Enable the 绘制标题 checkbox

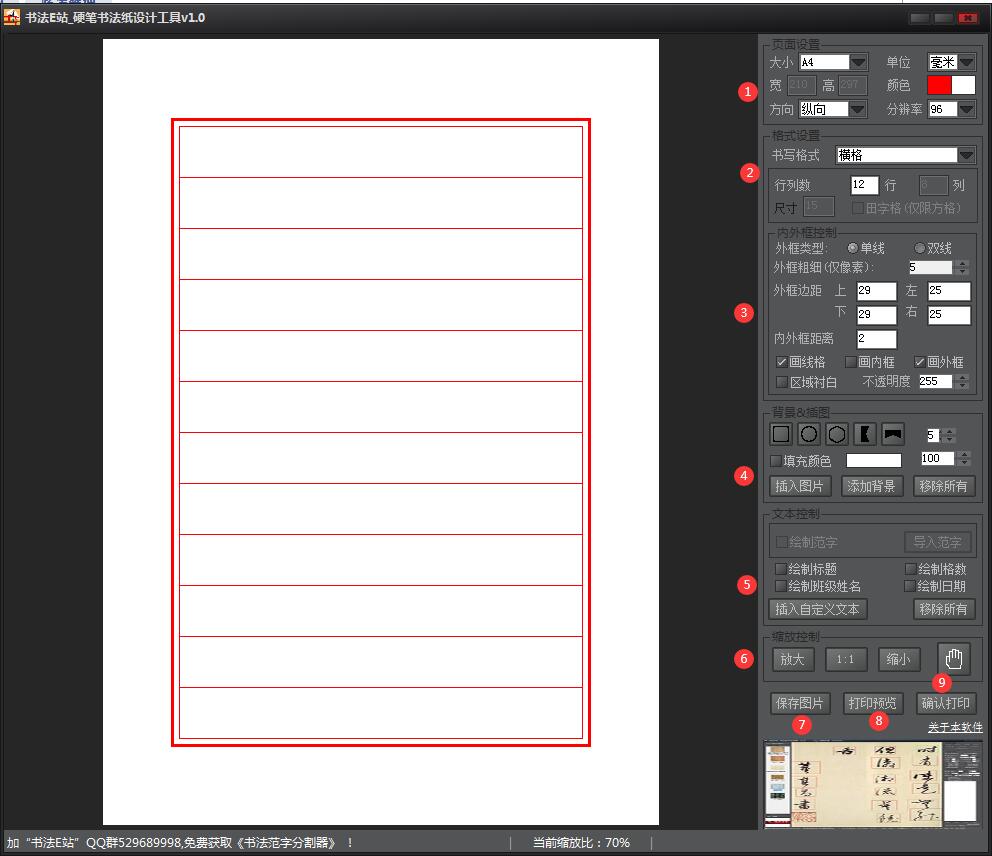pos(781,568)
